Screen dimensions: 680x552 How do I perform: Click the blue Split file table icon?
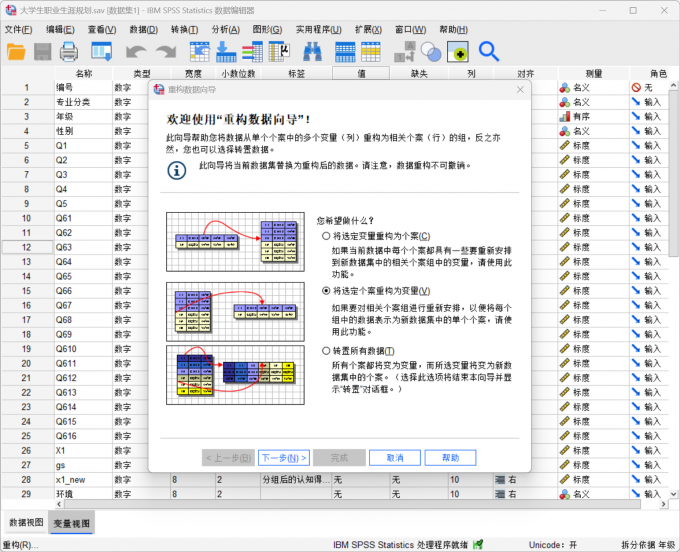click(345, 52)
